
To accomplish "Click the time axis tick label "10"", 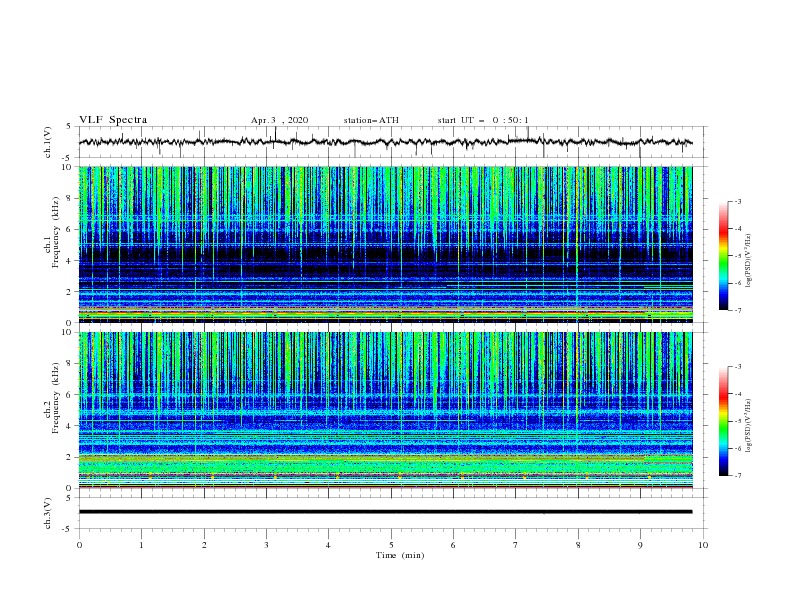I will tap(703, 545).
